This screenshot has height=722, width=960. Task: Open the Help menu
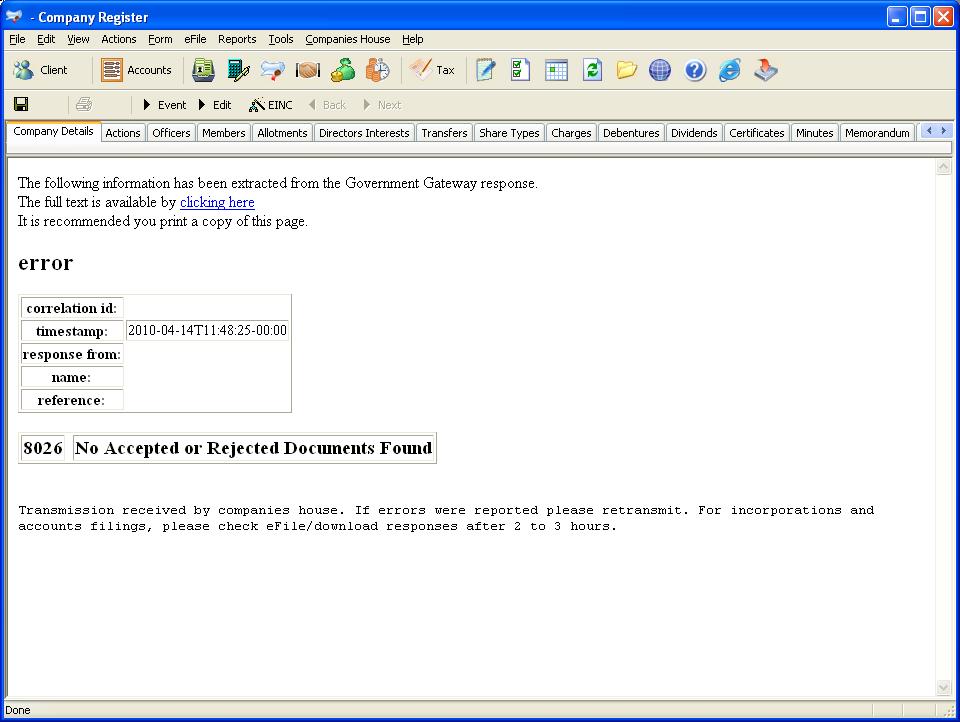(413, 39)
